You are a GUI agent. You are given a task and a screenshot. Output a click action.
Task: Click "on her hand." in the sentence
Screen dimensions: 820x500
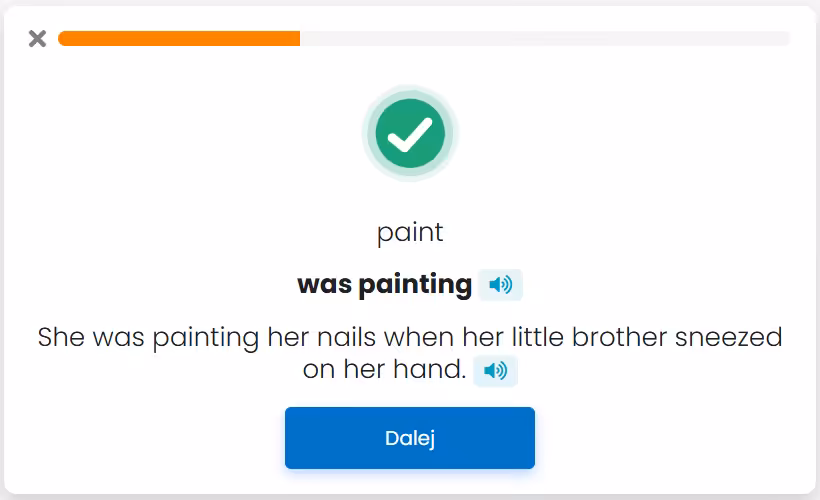(384, 371)
